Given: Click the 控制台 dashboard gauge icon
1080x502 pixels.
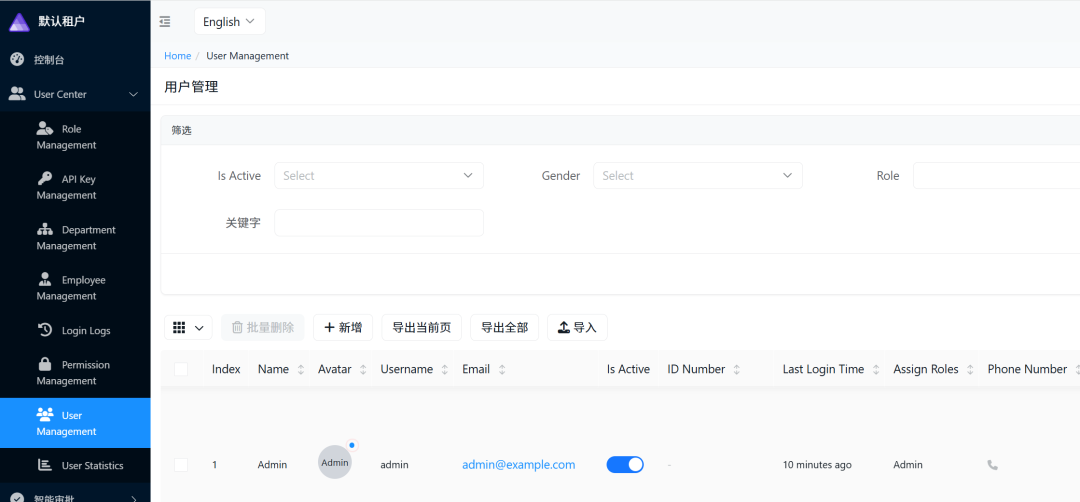Looking at the screenshot, I should coord(17,60).
